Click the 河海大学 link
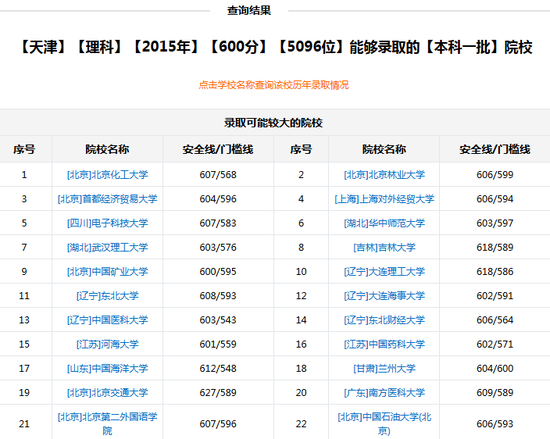This screenshot has height=439, width=550. point(107,344)
